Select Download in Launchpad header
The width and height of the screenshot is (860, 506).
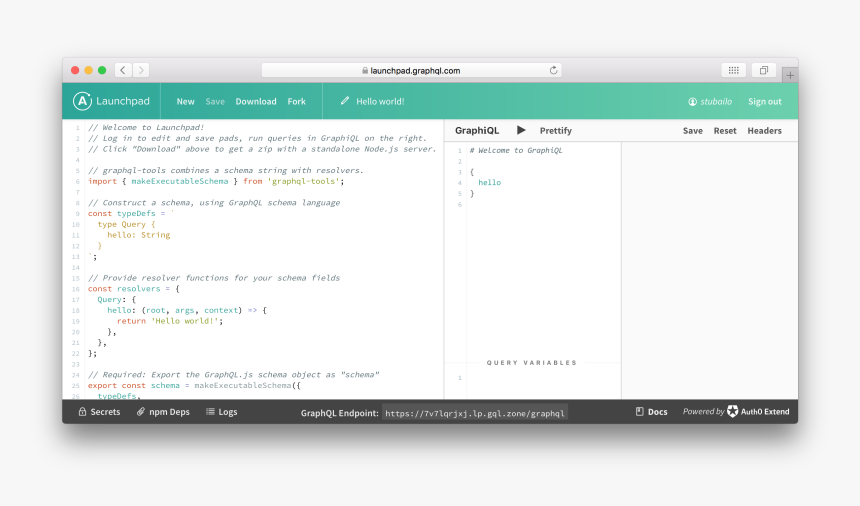[256, 101]
